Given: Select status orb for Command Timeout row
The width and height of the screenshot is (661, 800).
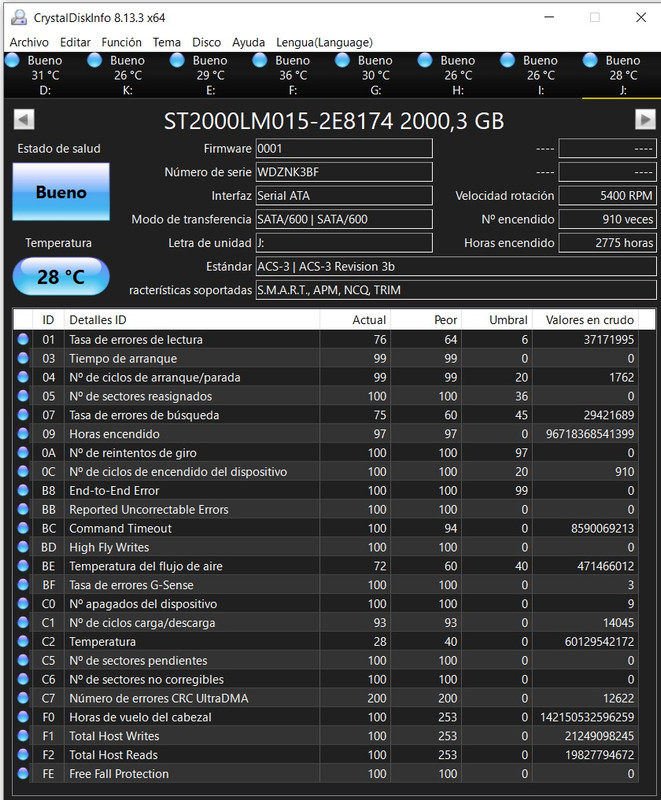Looking at the screenshot, I should pyautogui.click(x=23, y=528).
